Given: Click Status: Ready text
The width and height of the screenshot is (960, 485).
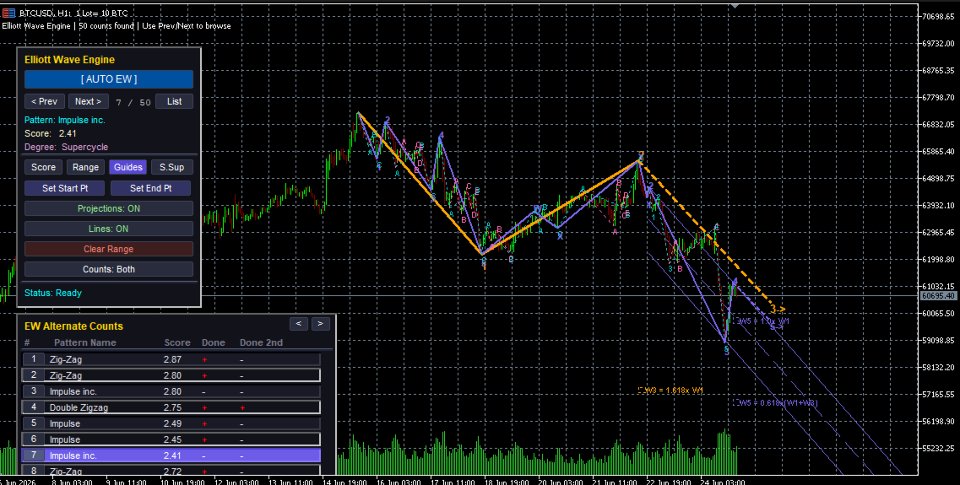Looking at the screenshot, I should (x=53, y=293).
